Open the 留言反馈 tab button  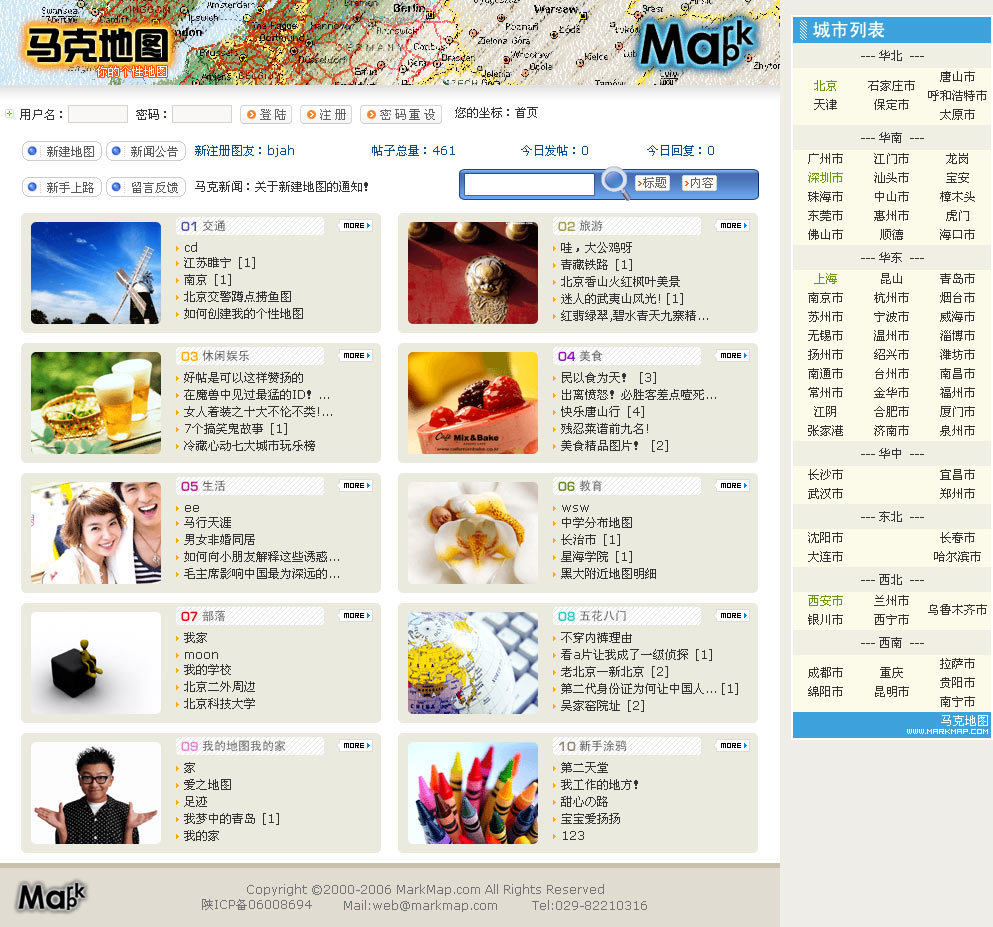pos(146,187)
